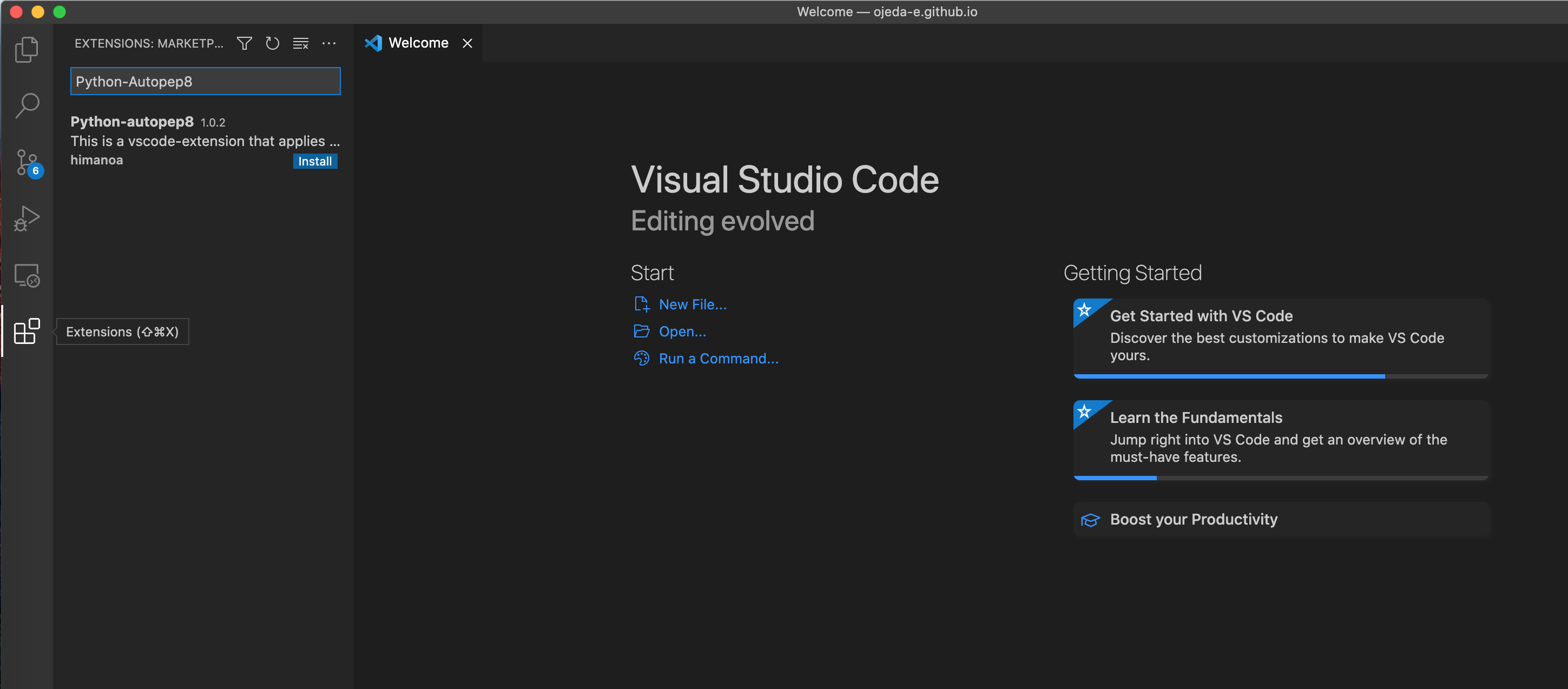Click the Open... link
Viewport: 1568px width, 689px height.
coord(682,332)
